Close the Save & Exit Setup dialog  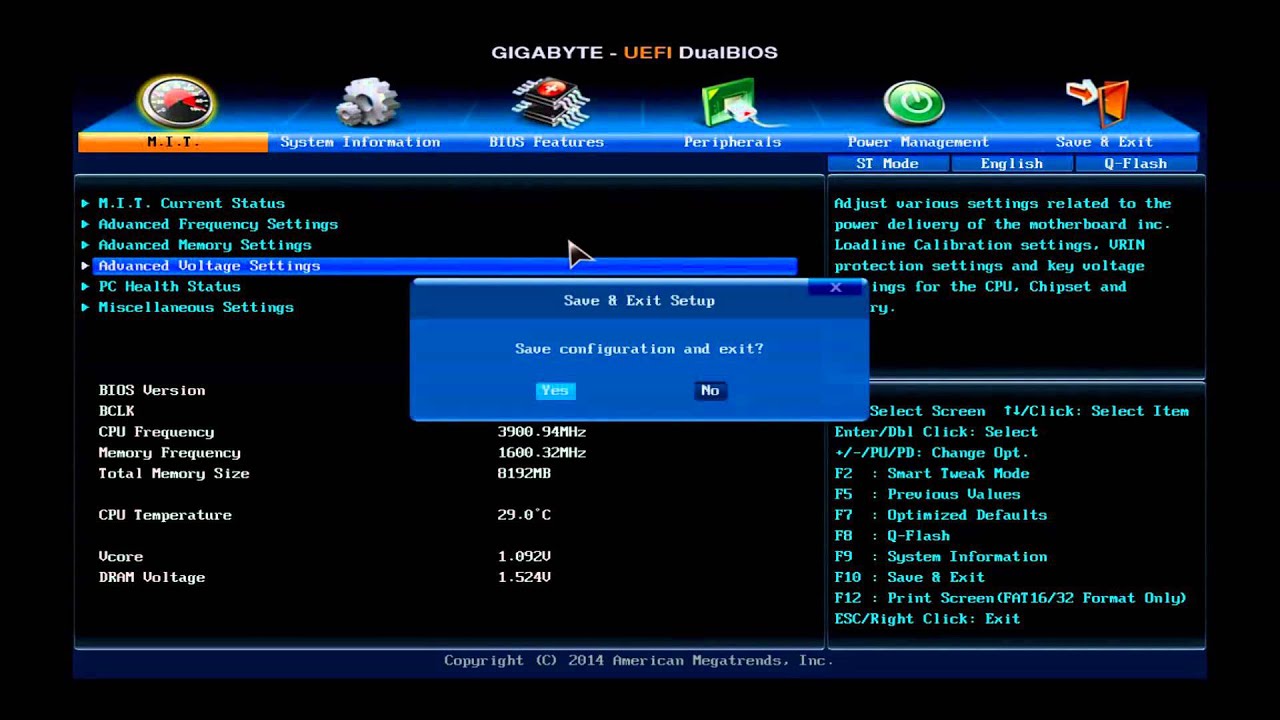point(836,288)
